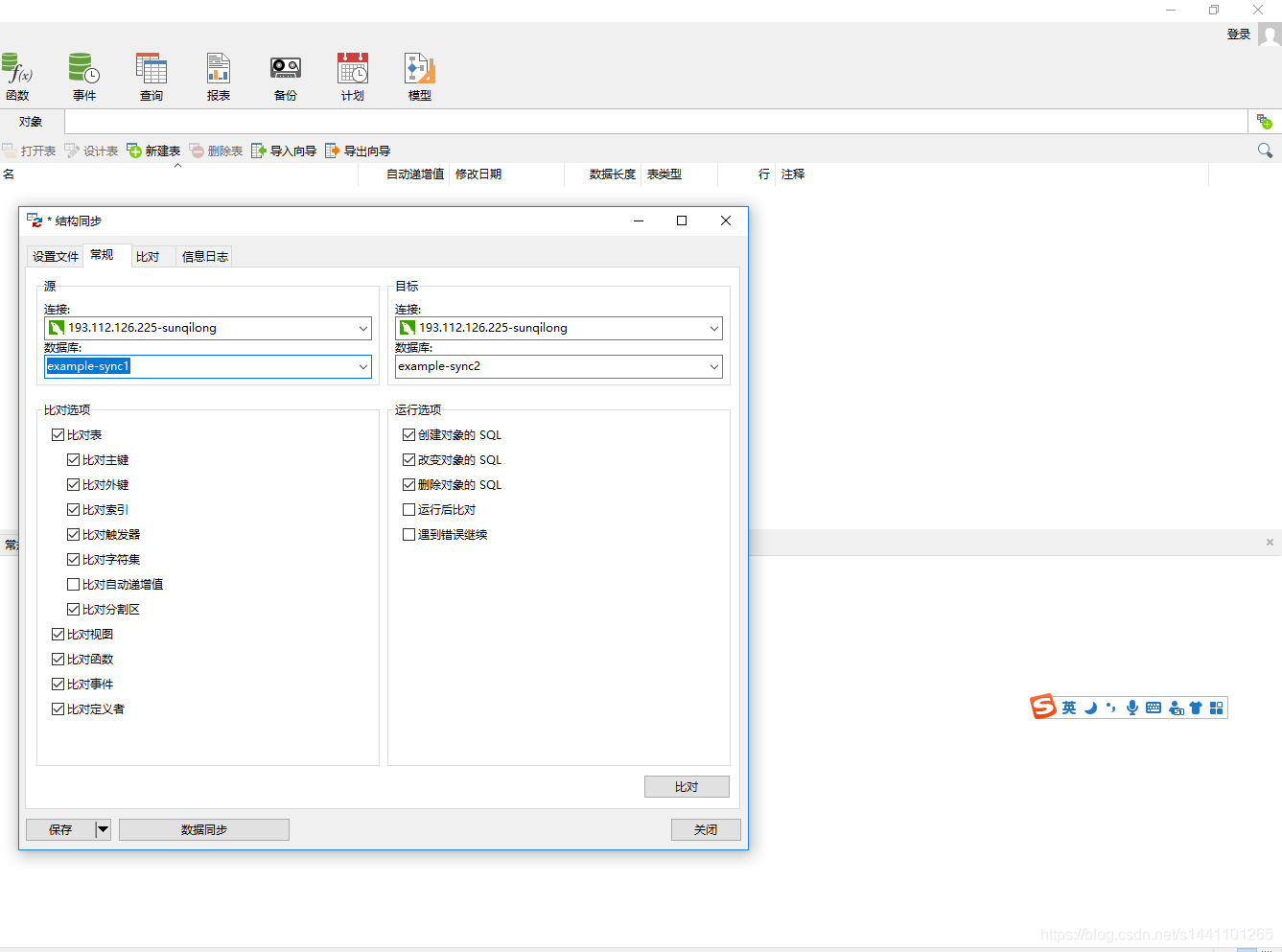Open the Backup (备份) toolbar icon
This screenshot has height=952, width=1282.
(x=286, y=77)
